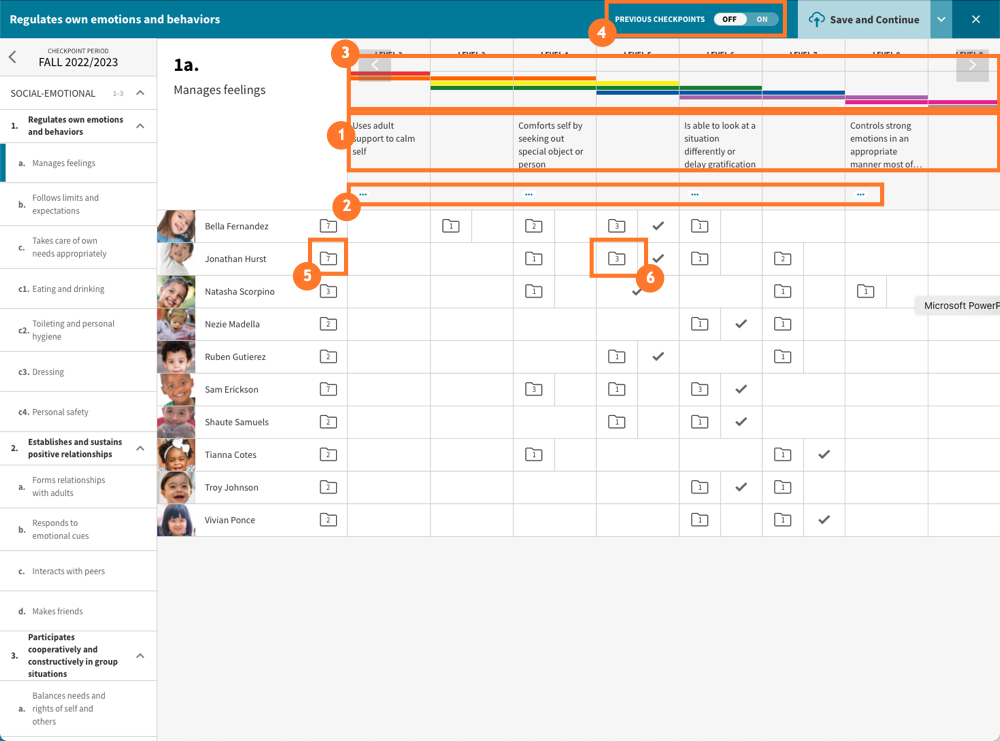Collapse Establishes and sustains positive relationships
The image size is (1000, 741).
pos(140,448)
